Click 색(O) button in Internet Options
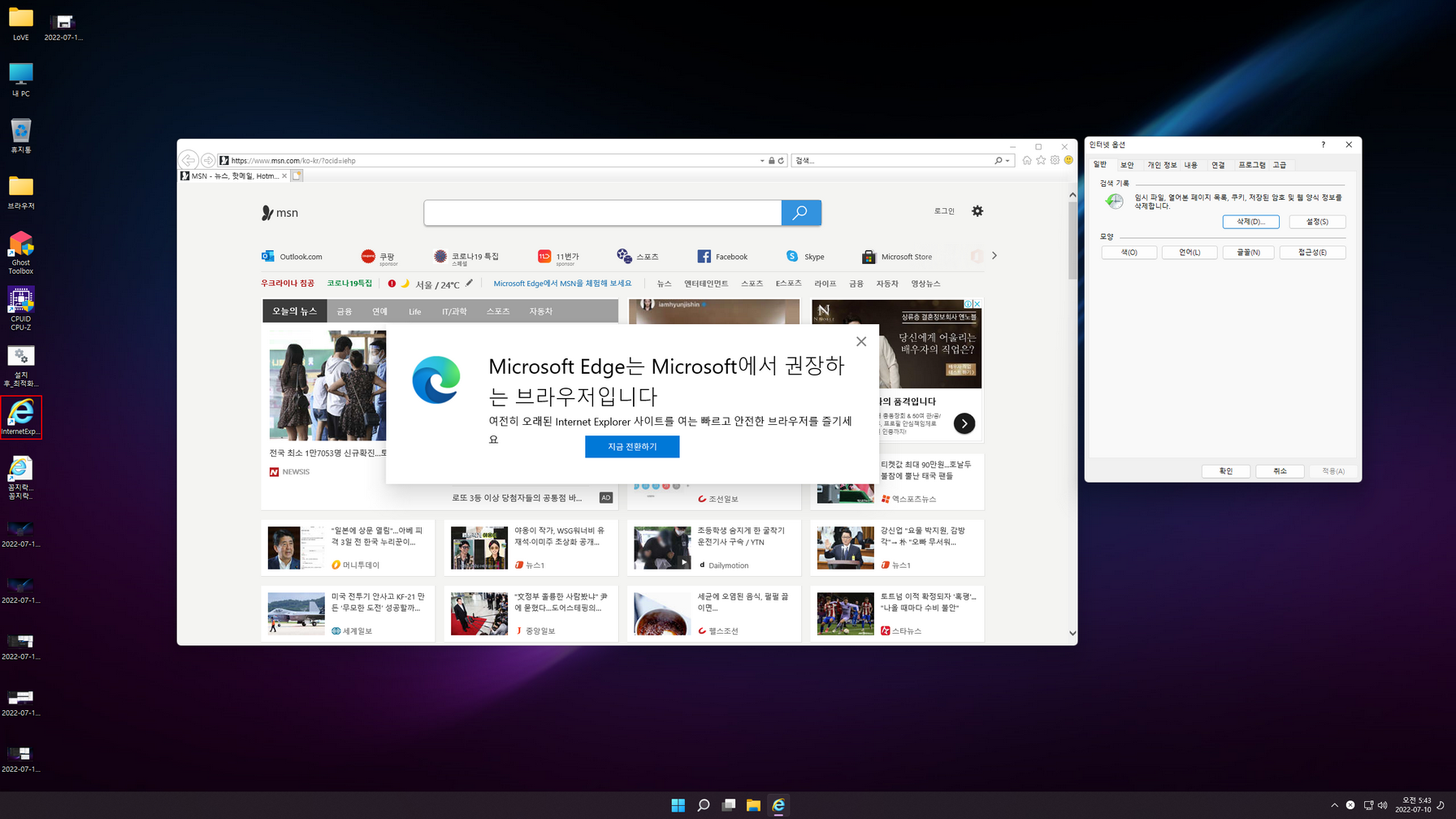 [x=1129, y=253]
